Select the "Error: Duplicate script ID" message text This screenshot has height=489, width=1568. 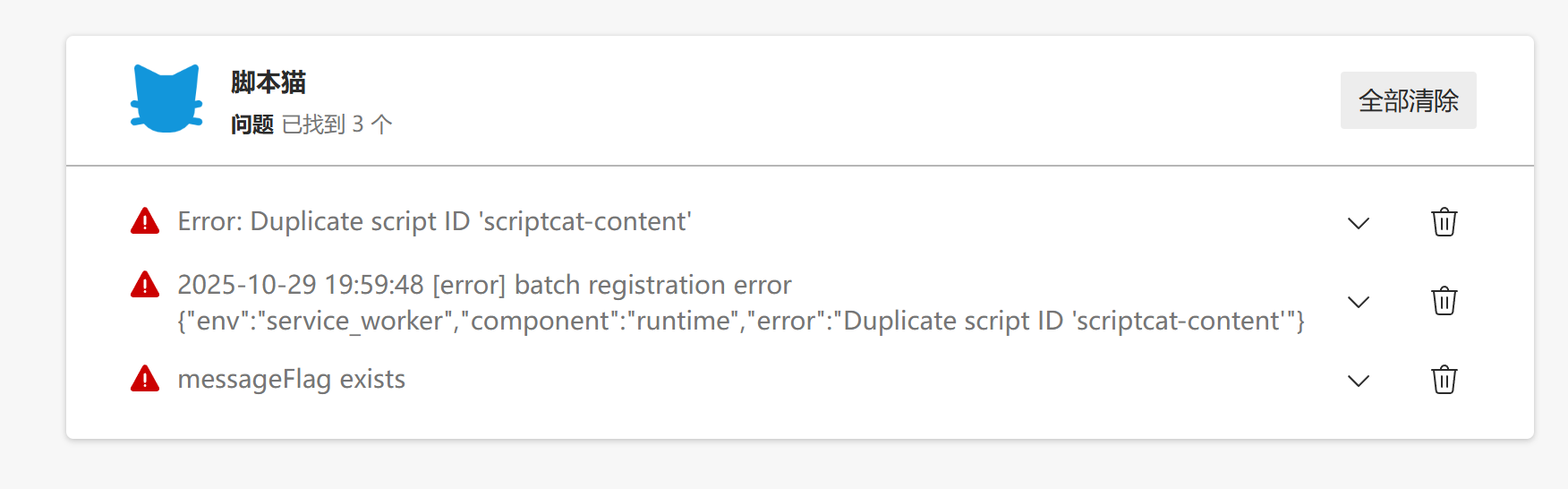click(x=434, y=221)
